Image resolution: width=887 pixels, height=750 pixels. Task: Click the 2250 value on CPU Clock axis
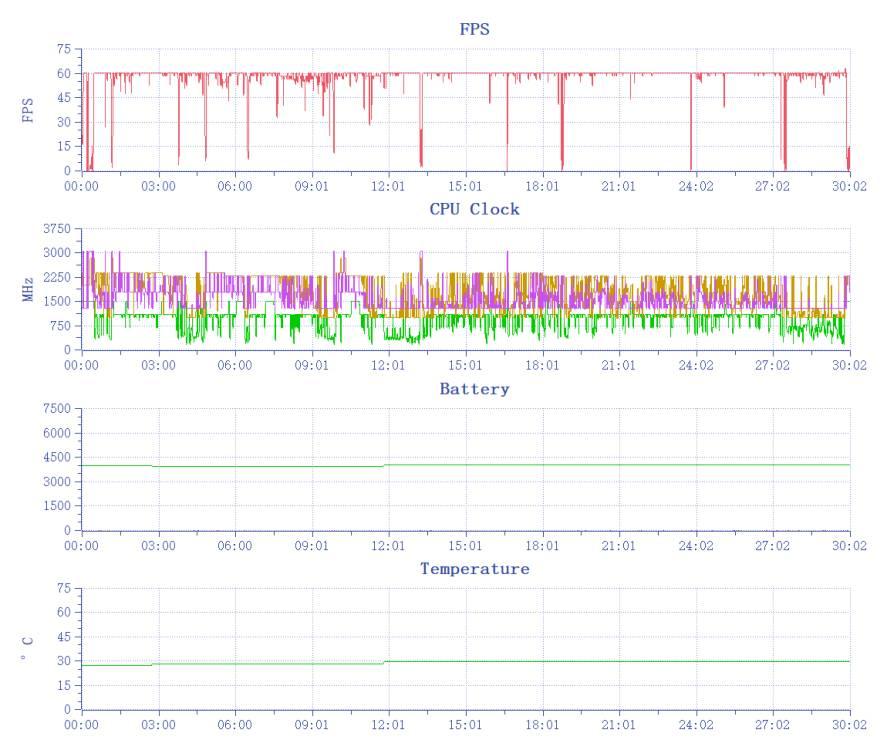click(58, 277)
